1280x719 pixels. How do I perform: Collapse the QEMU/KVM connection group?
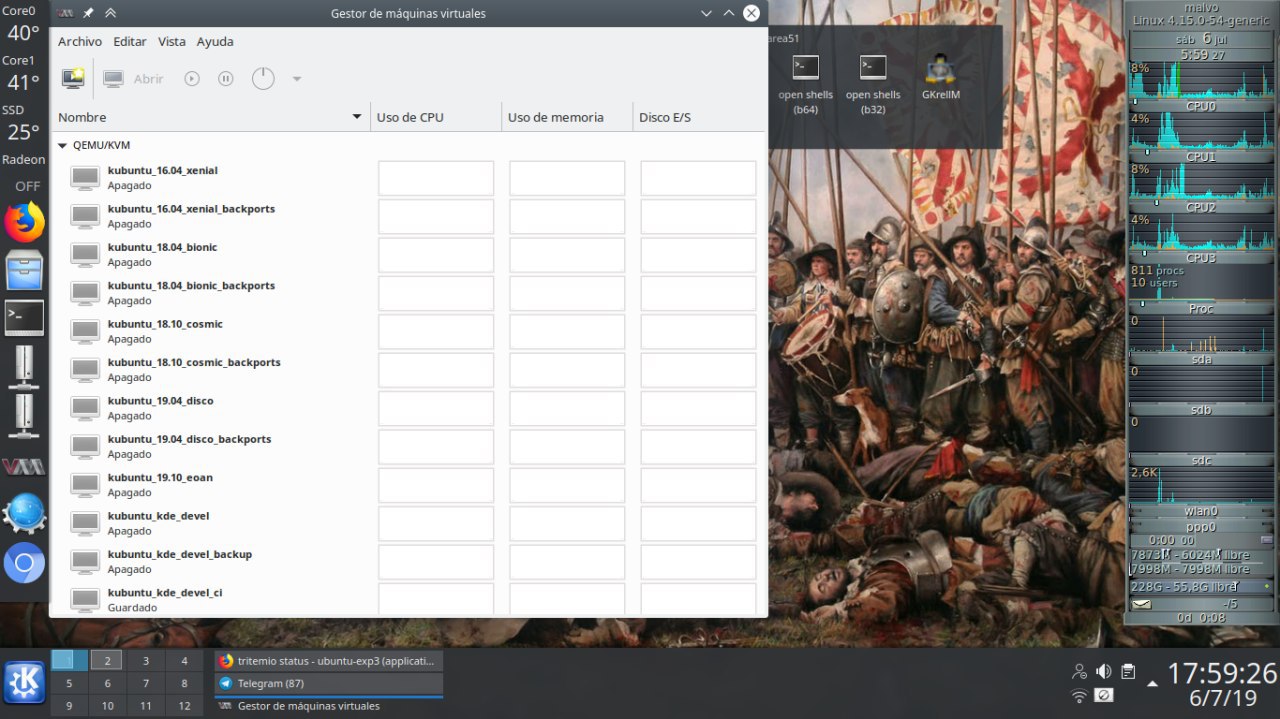click(62, 145)
